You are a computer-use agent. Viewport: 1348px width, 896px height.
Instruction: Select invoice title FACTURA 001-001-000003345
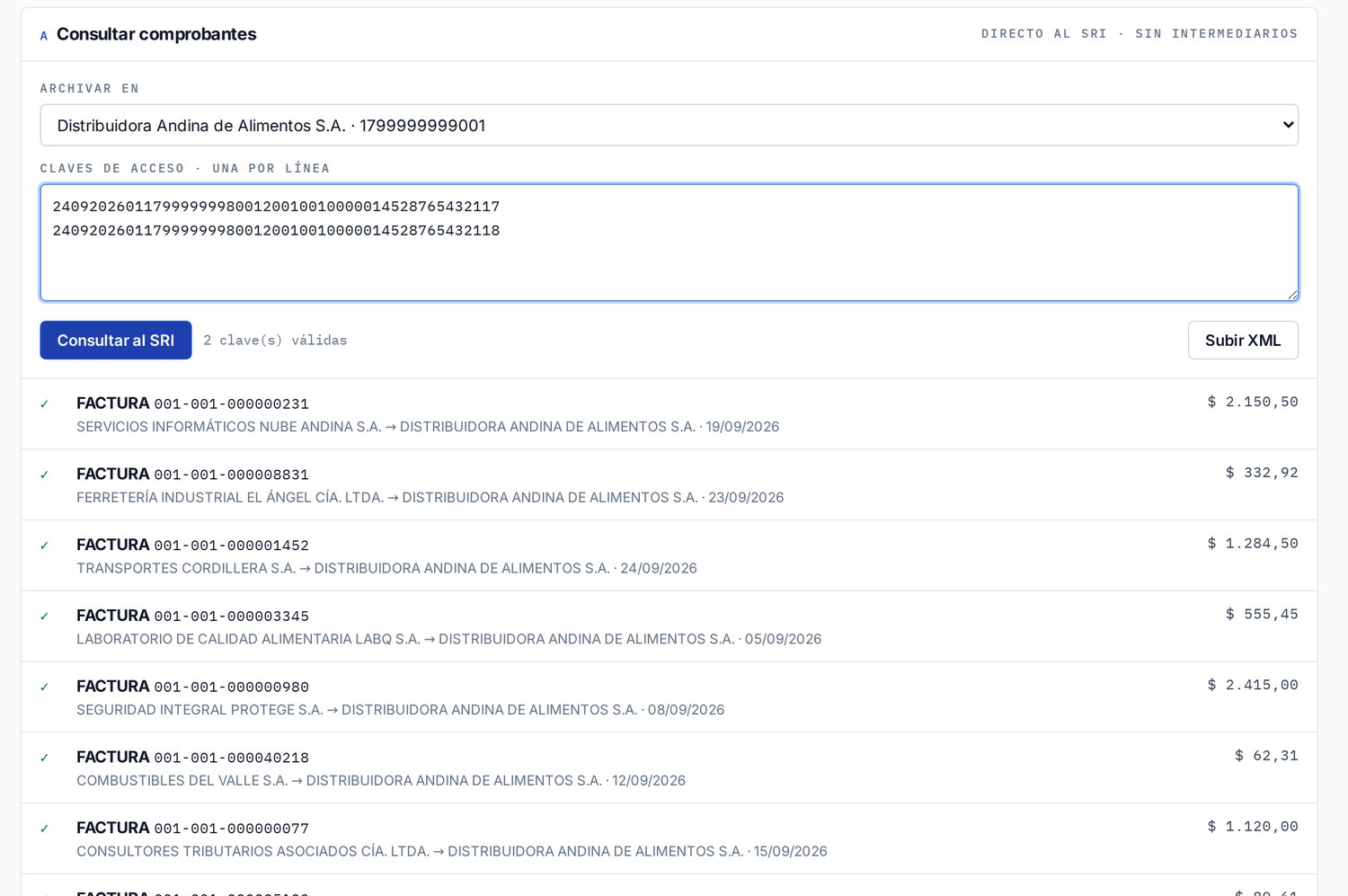coord(193,616)
